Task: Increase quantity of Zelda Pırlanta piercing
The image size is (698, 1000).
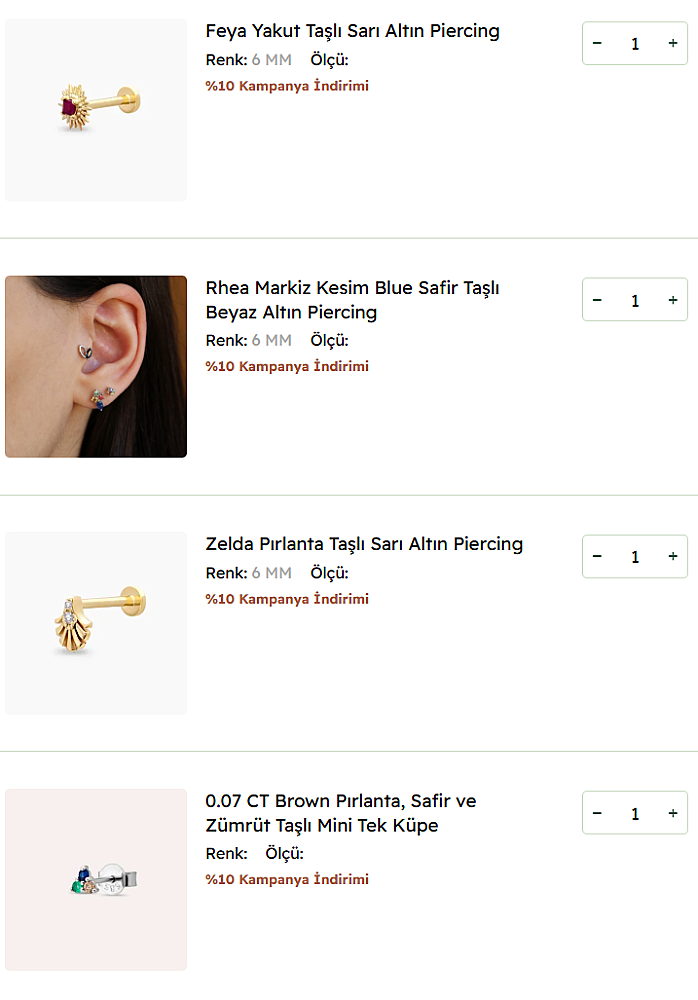Action: [x=673, y=556]
